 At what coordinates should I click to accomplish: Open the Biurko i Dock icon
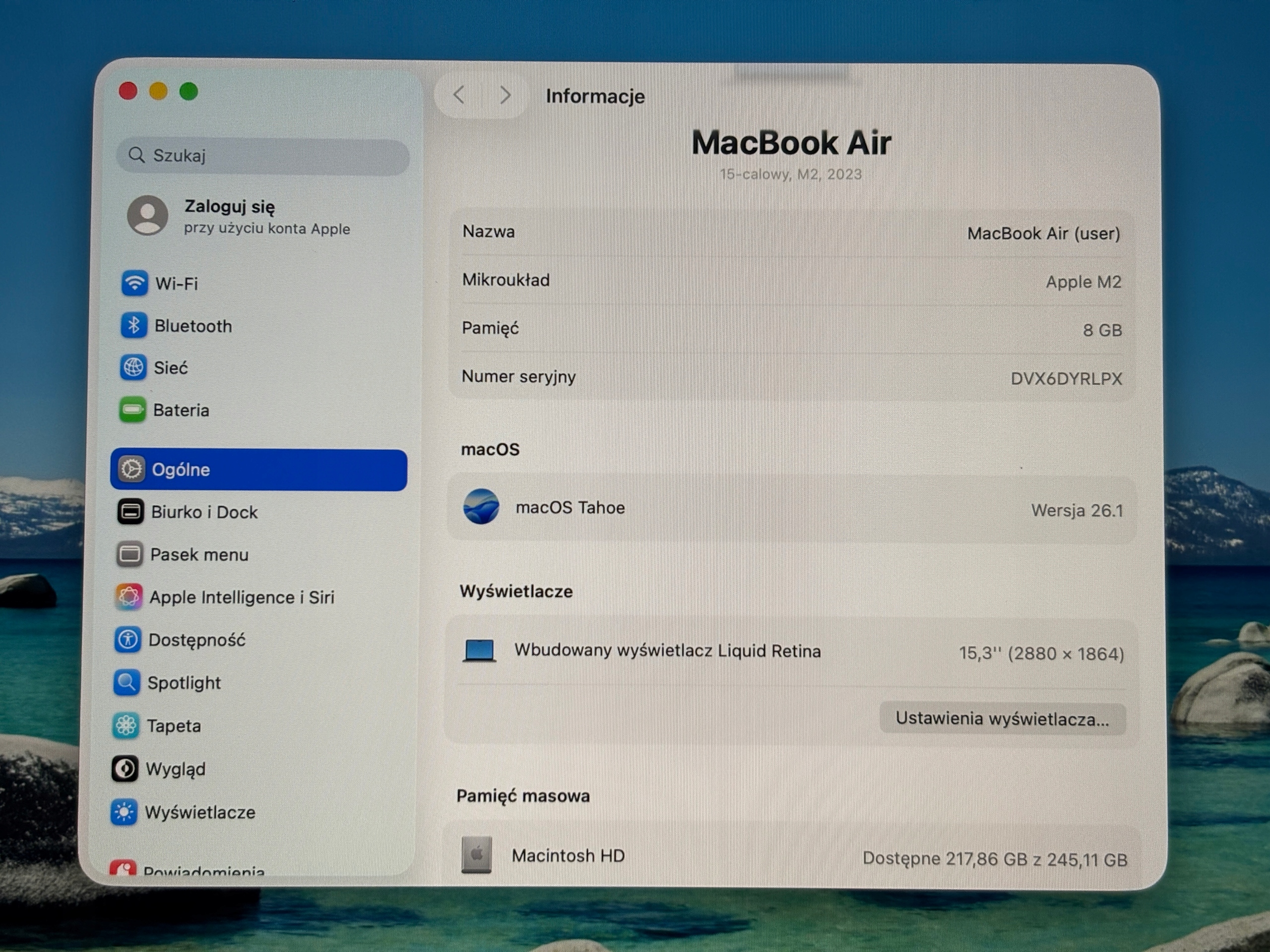click(x=130, y=511)
